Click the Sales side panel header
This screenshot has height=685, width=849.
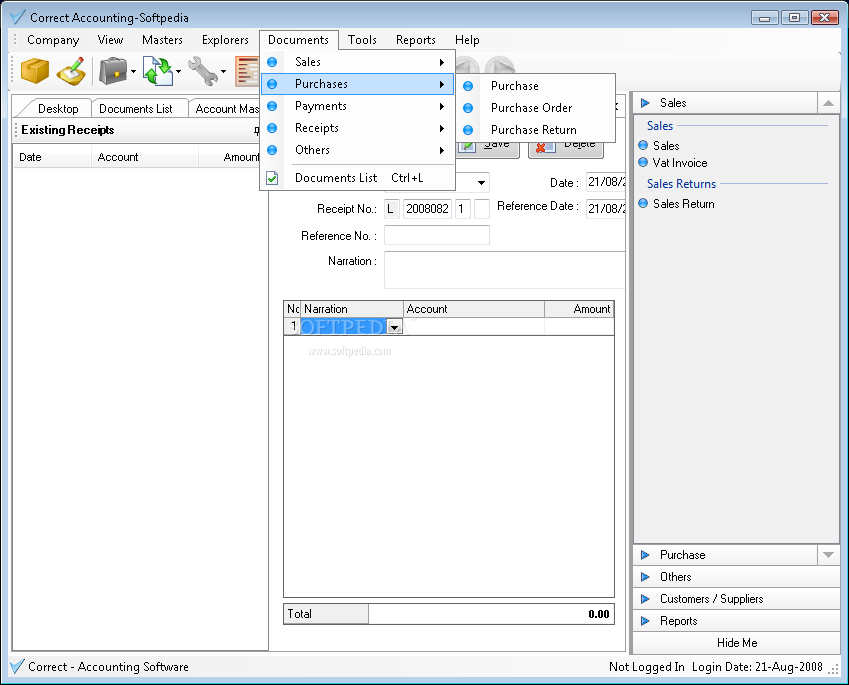[x=726, y=103]
